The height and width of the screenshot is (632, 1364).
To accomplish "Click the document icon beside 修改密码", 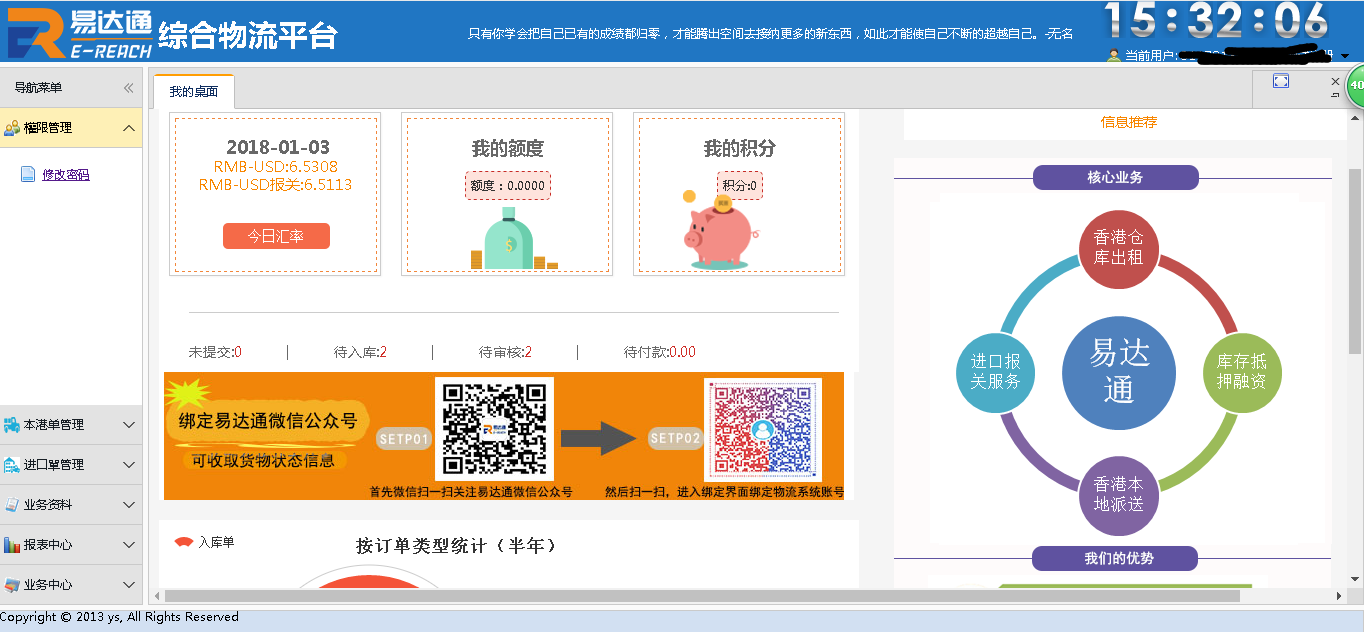I will 28,175.
